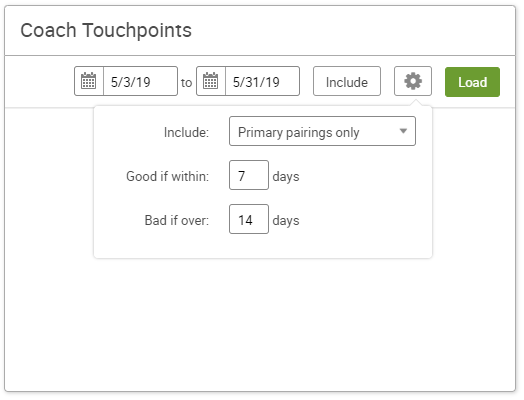The height and width of the screenshot is (400, 524).
Task: Toggle the gear settings icon
Action: (x=413, y=81)
